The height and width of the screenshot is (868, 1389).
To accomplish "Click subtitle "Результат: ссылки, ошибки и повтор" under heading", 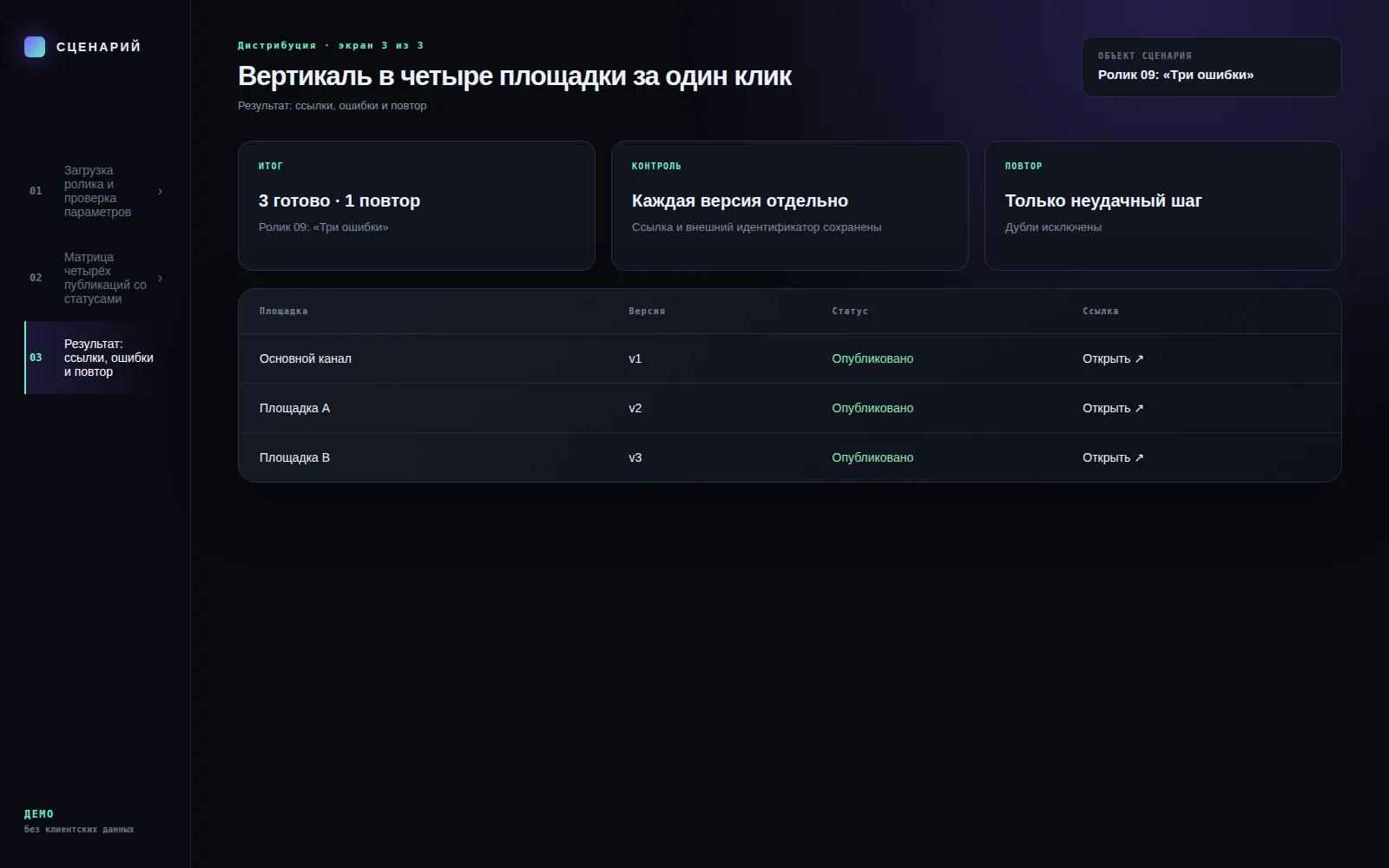I will 332,106.
